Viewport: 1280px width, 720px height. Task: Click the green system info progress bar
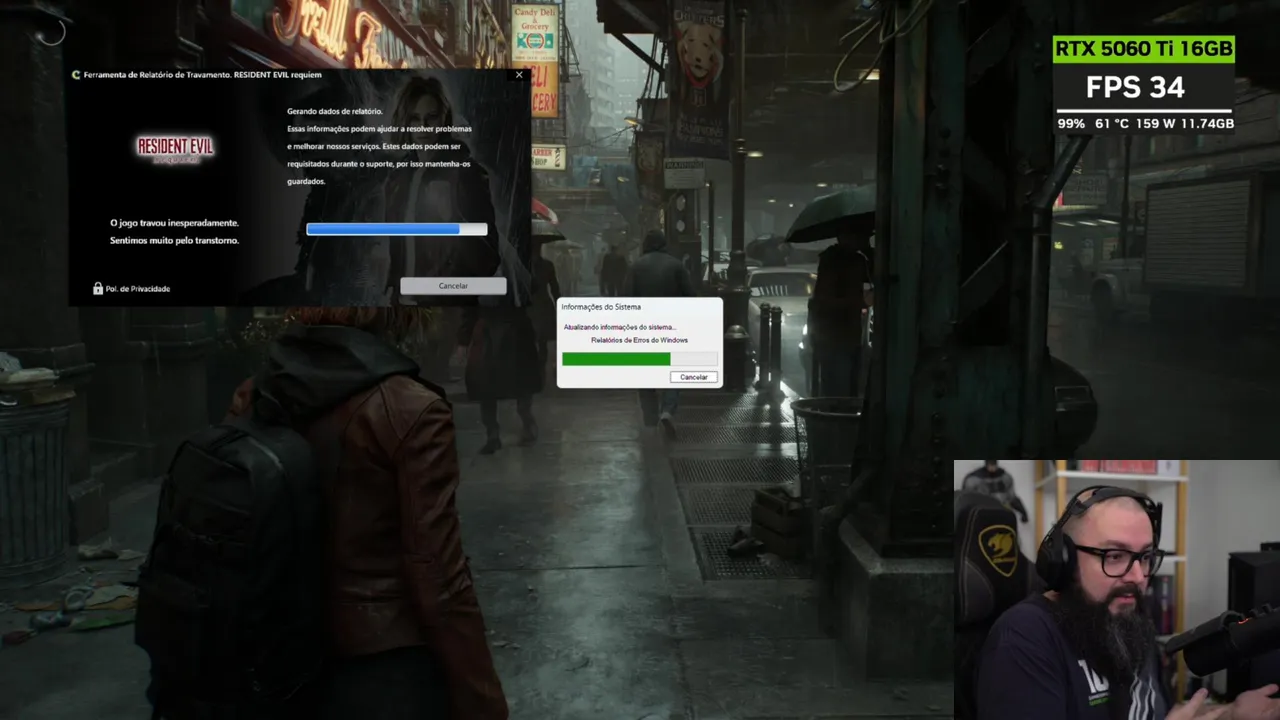click(640, 358)
